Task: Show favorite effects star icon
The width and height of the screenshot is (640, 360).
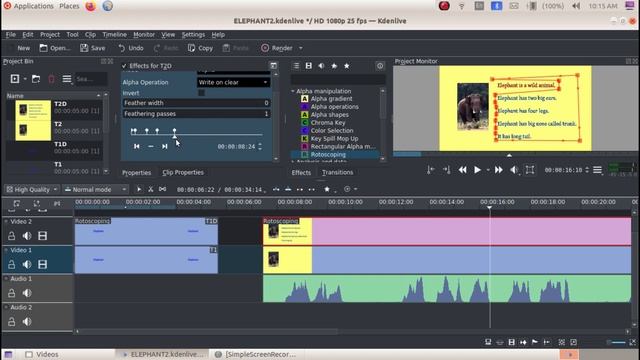Action: (x=347, y=66)
